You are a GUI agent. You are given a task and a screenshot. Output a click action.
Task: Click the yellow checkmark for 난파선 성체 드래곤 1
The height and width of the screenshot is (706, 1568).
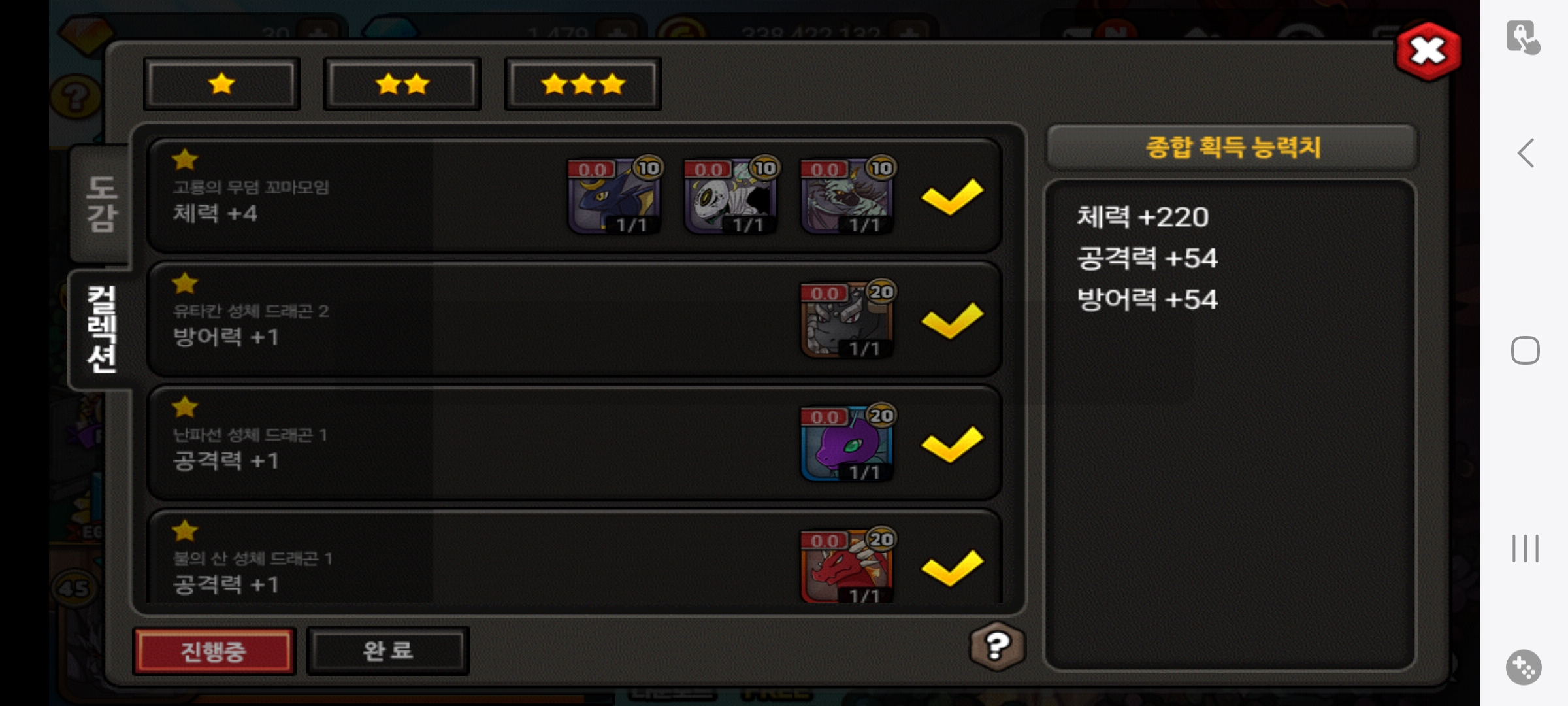pos(952,443)
